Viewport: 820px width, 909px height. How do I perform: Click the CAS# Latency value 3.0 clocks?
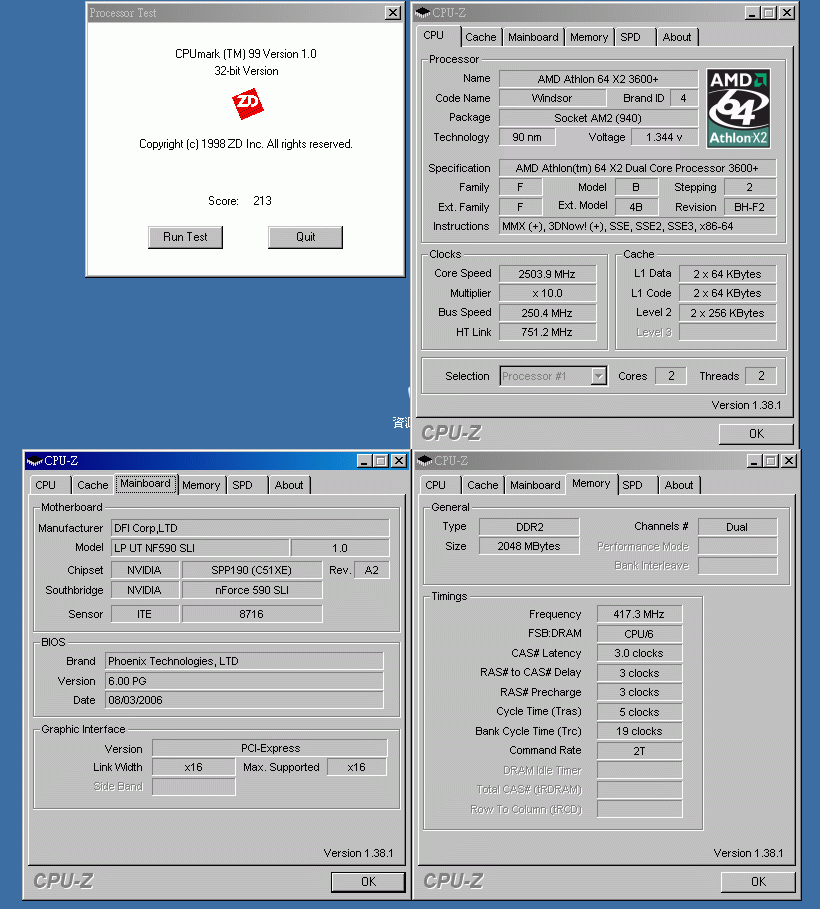click(639, 653)
